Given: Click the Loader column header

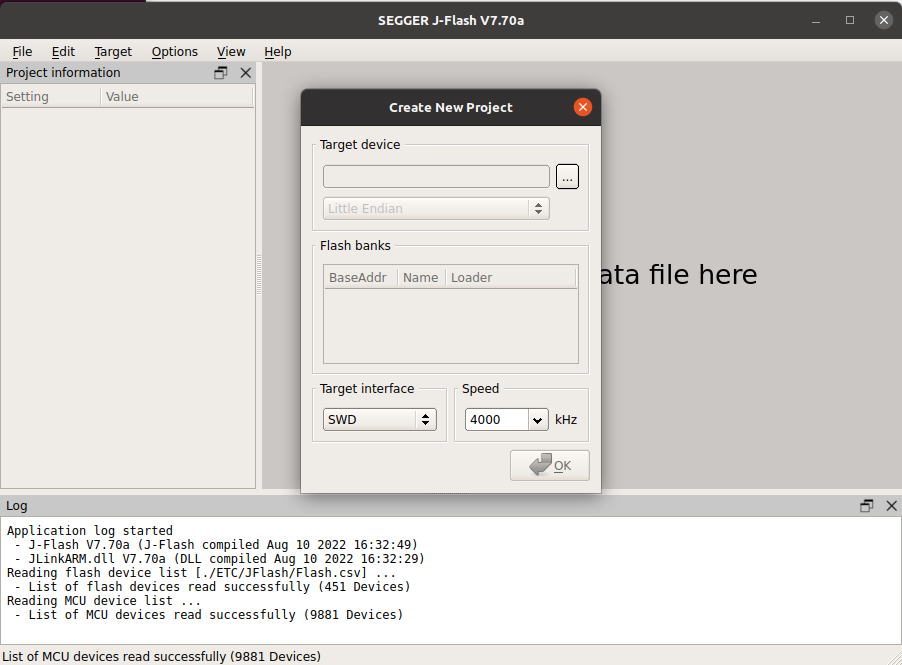Looking at the screenshot, I should [511, 278].
